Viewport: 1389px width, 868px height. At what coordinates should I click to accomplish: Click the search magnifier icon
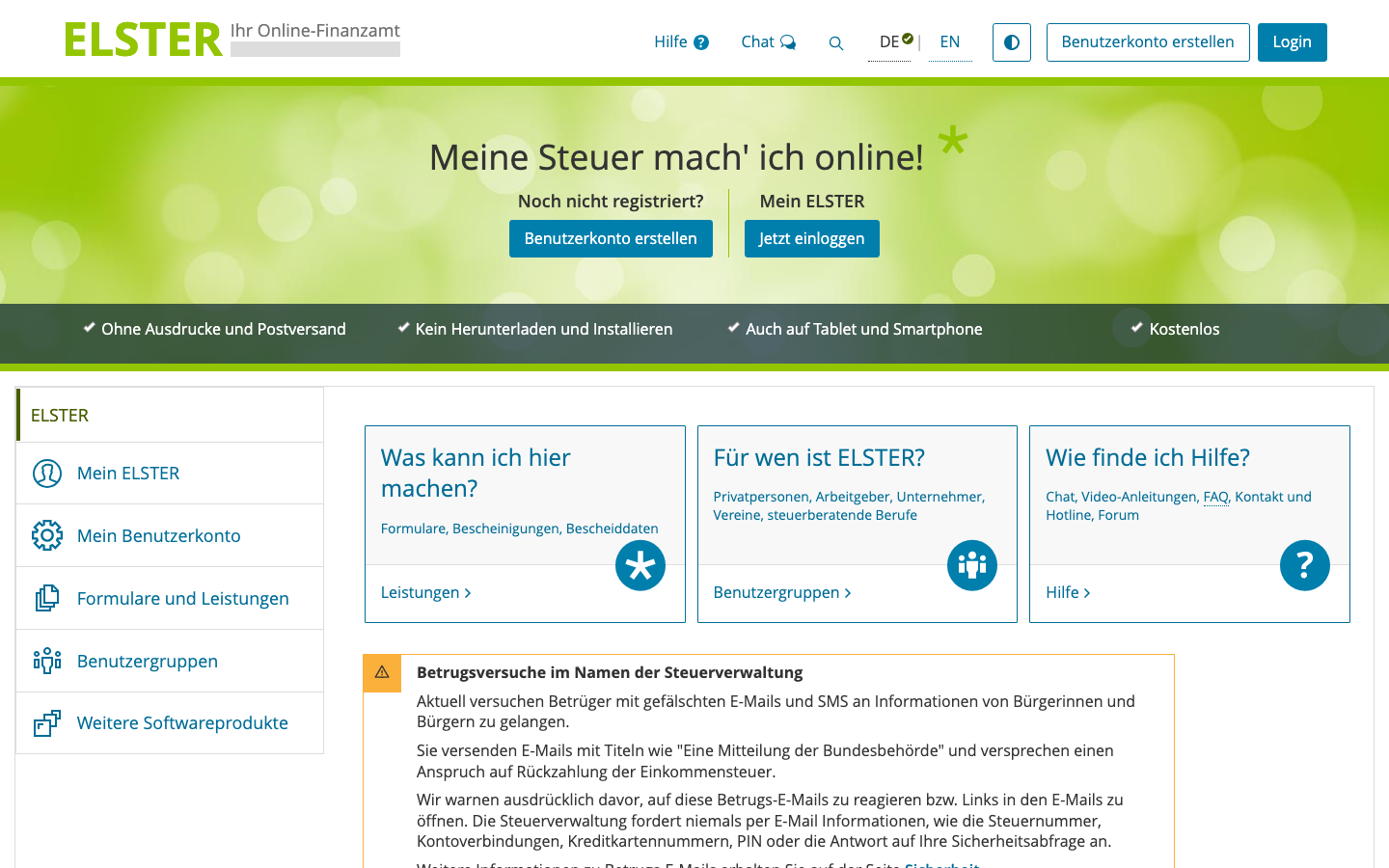(x=836, y=43)
